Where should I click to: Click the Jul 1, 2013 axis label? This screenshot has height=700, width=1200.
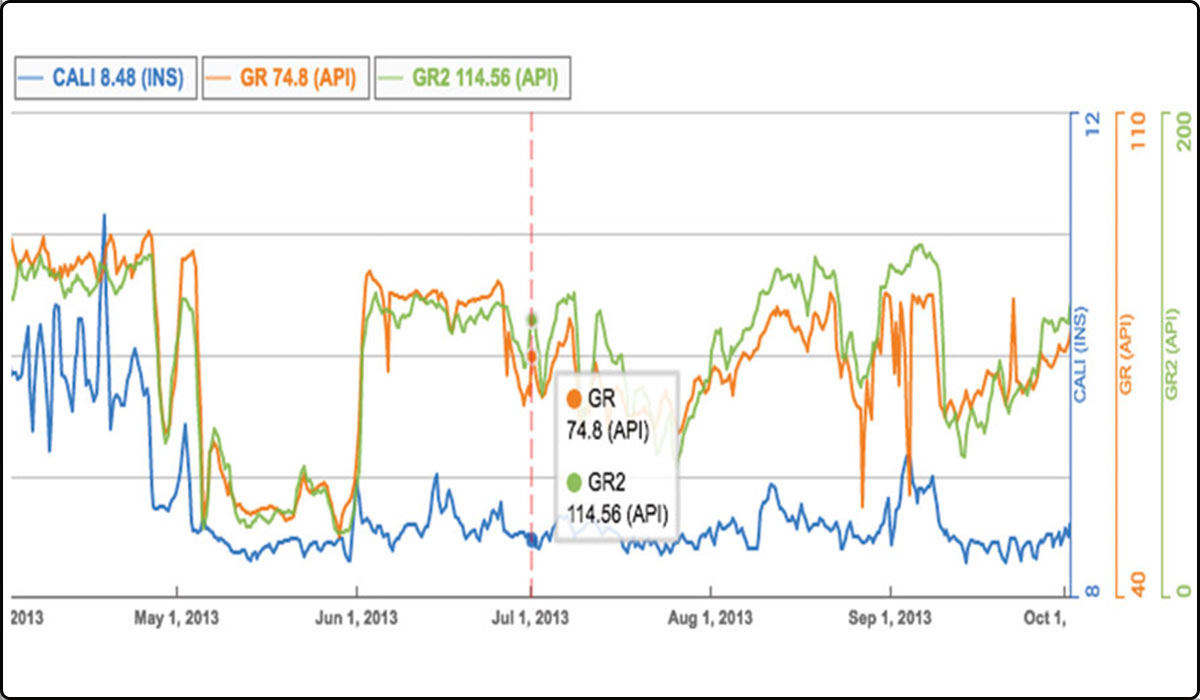(x=531, y=618)
